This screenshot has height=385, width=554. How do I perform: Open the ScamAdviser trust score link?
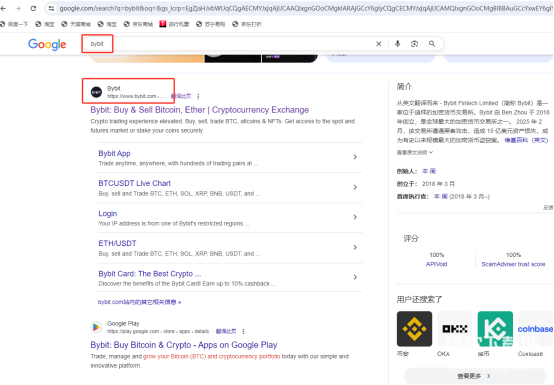point(513,264)
